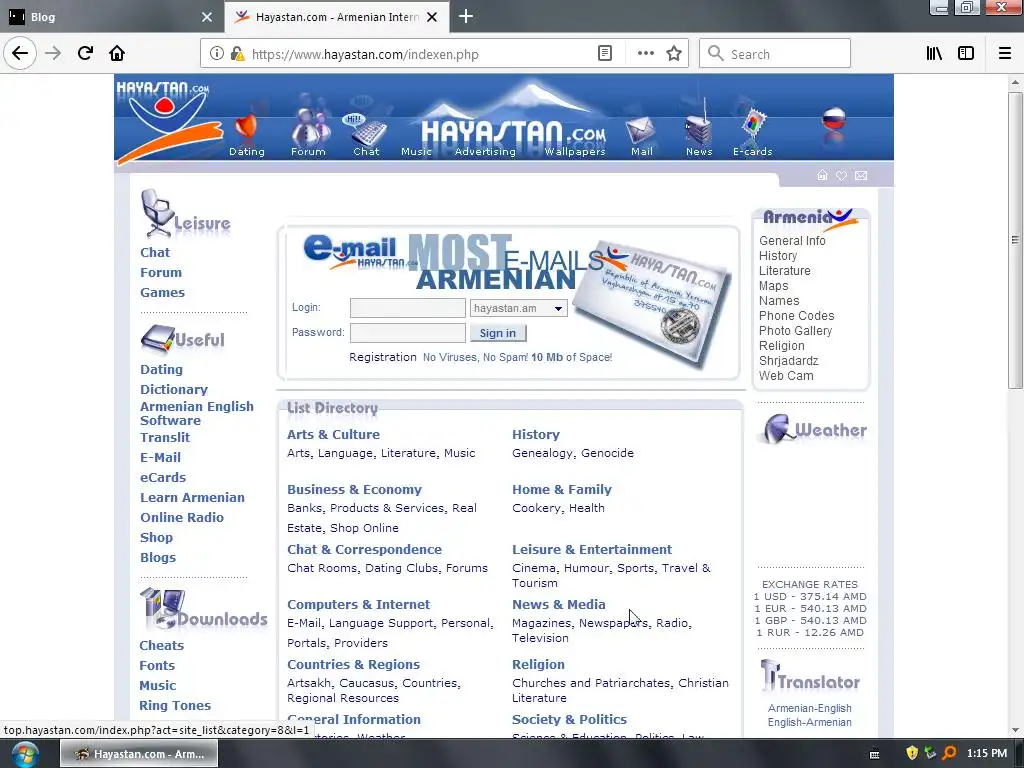This screenshot has width=1024, height=768.
Task: Click the small heart favorites icon
Action: point(842,175)
